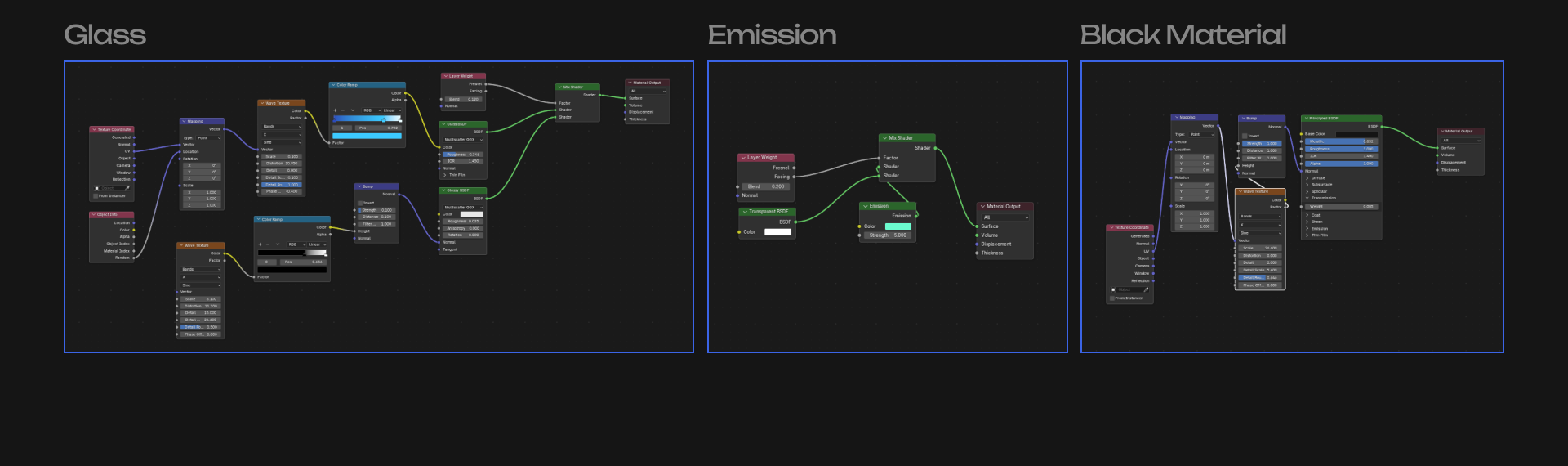Toggle Invert checkbox in Black Material Bump node
This screenshot has width=1568, height=466.
(1245, 136)
